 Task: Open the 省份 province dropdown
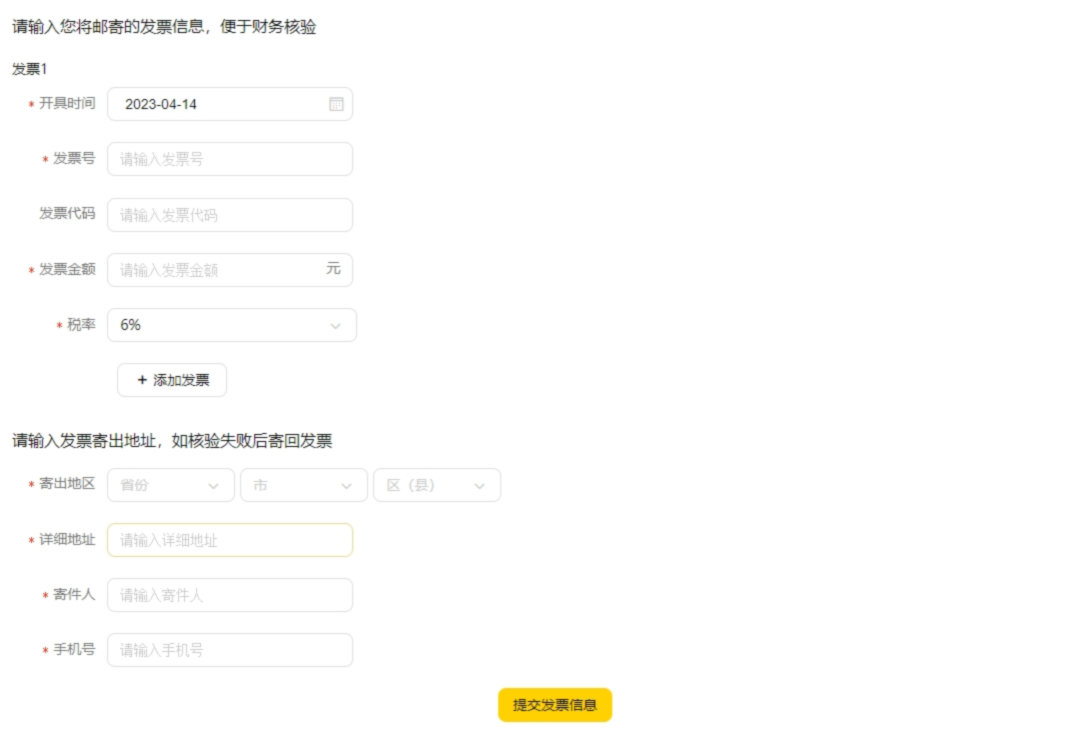(170, 485)
